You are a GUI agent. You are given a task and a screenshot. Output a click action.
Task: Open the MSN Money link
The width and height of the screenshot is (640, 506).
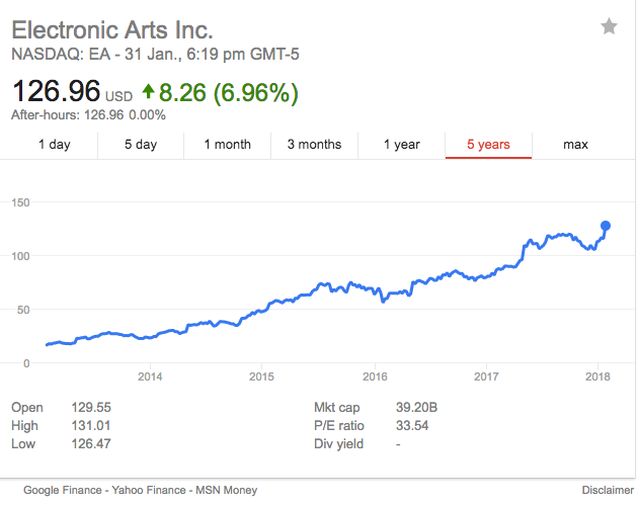pos(224,490)
